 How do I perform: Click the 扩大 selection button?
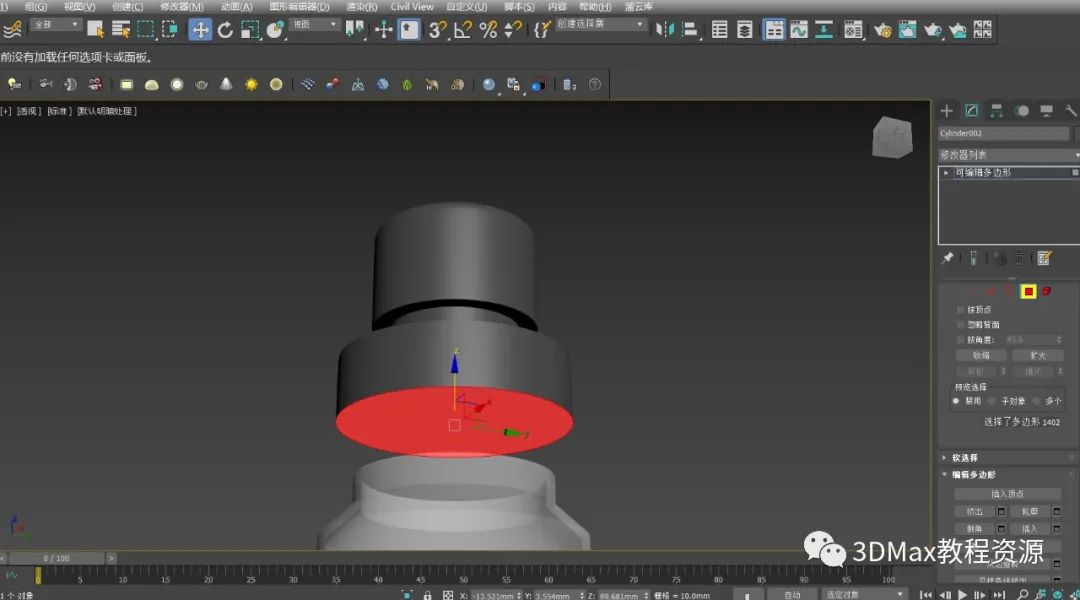tap(1037, 355)
